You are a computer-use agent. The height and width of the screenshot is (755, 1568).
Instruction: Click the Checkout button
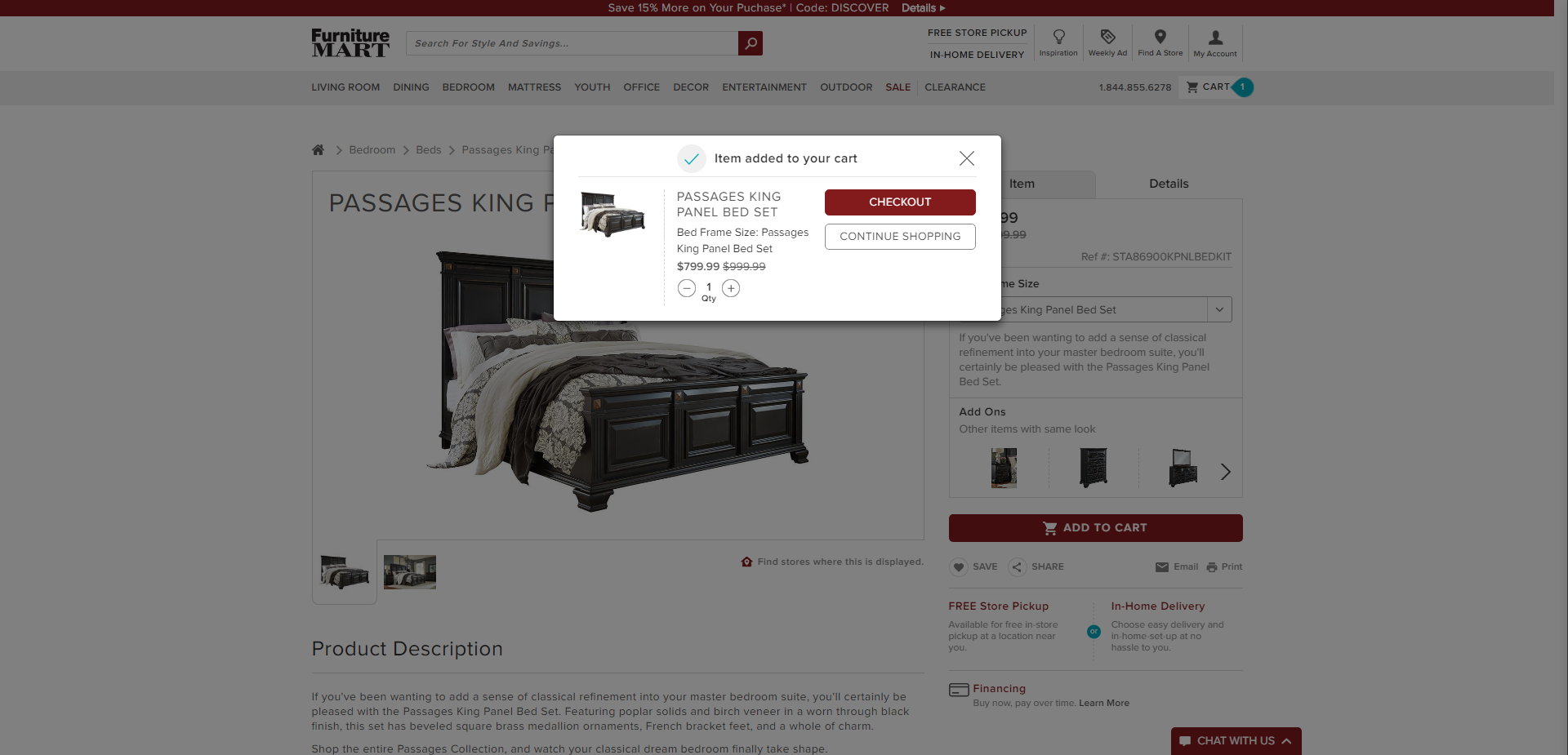[900, 202]
